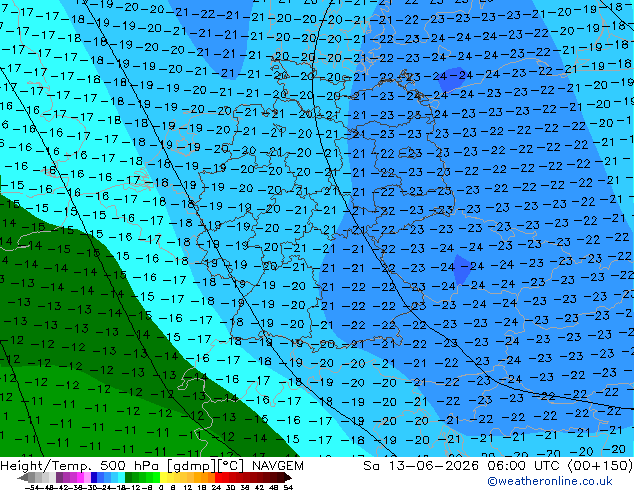This screenshot has height=490, width=634.
Task: Click the dark purple -42 degree legend swatch
Action: (x=59, y=477)
